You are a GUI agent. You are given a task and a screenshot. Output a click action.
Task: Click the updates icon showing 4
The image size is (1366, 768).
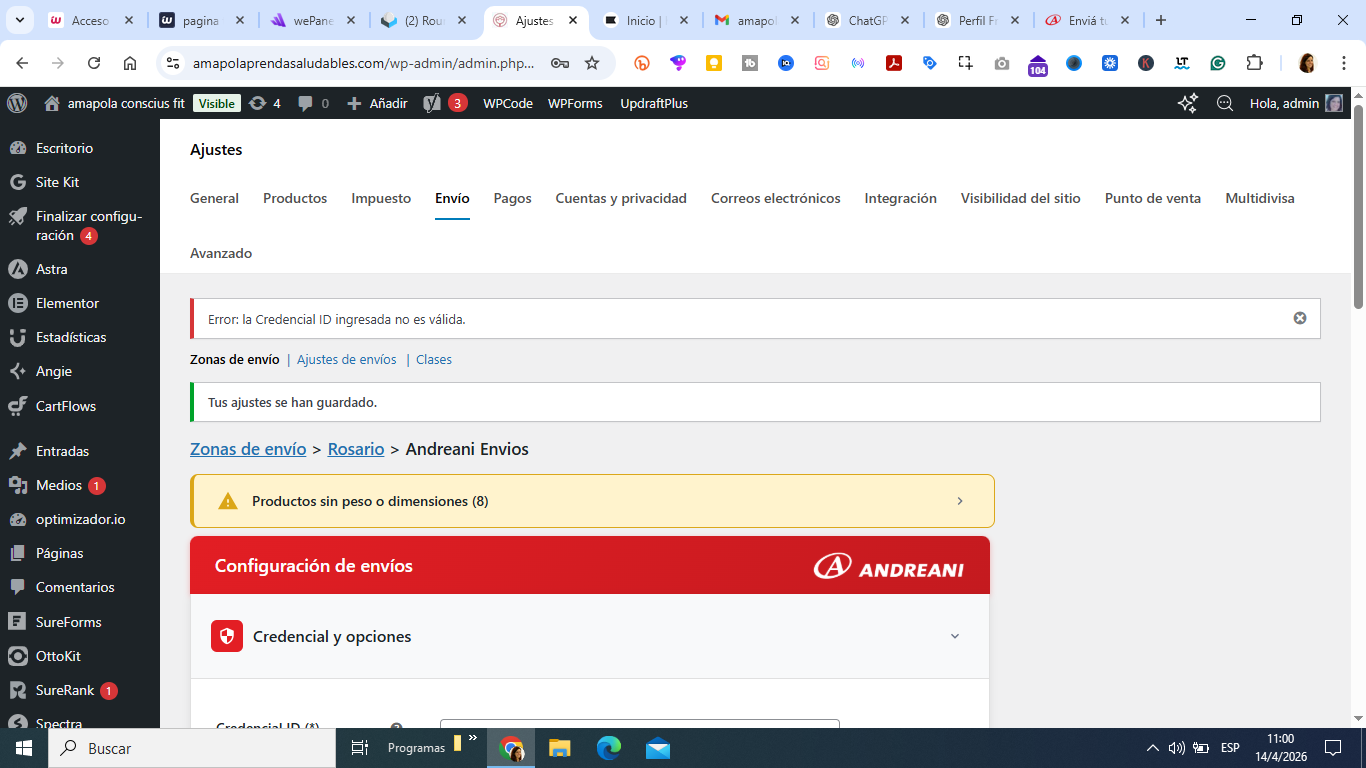click(x=265, y=103)
